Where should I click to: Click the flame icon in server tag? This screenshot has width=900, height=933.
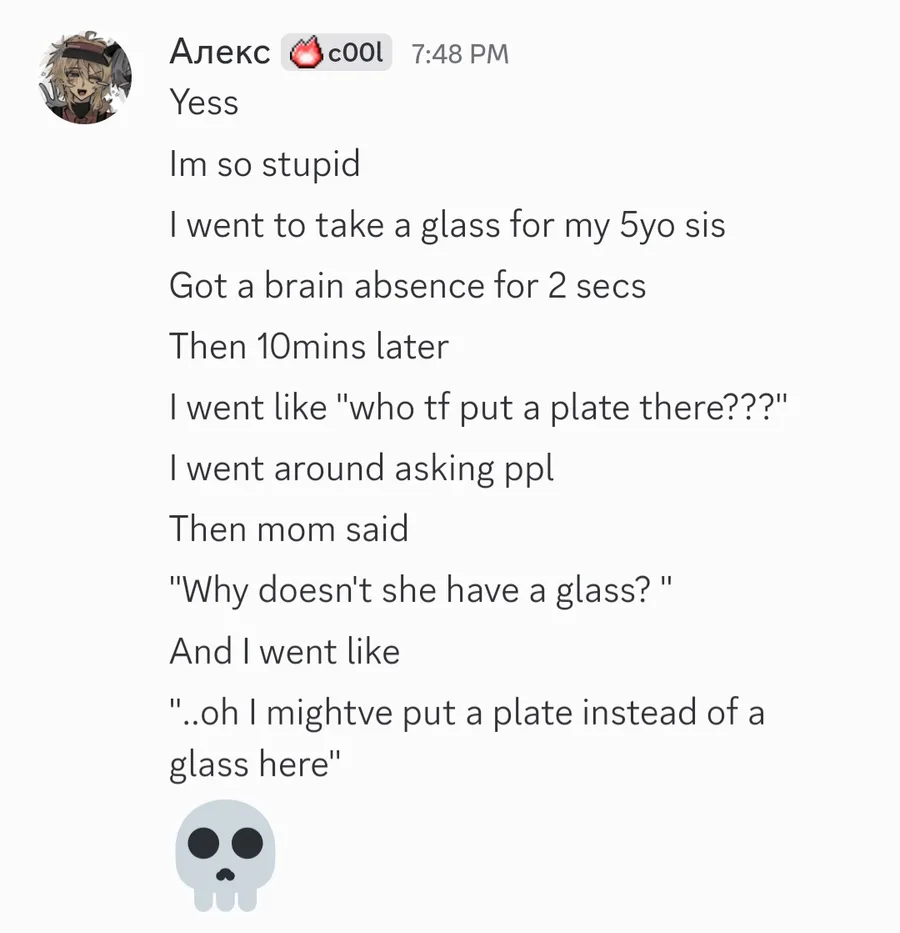[x=305, y=53]
